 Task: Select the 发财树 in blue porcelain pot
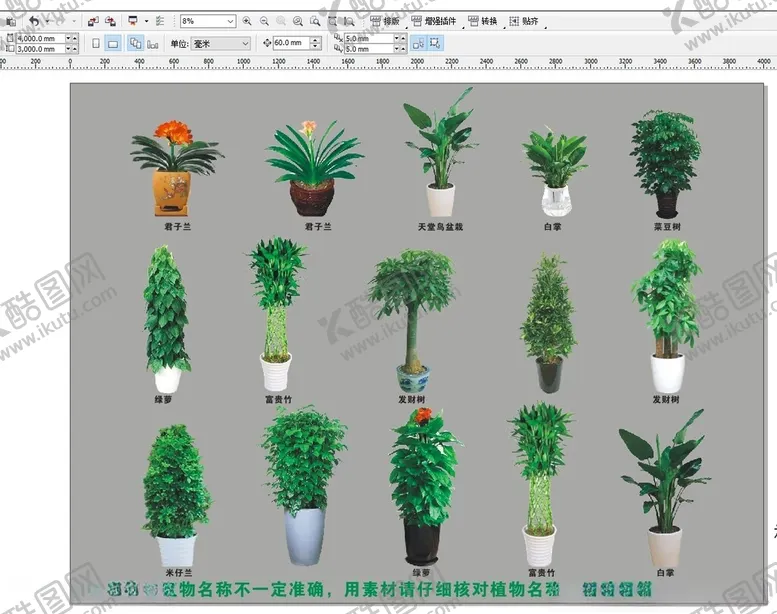coord(411,321)
